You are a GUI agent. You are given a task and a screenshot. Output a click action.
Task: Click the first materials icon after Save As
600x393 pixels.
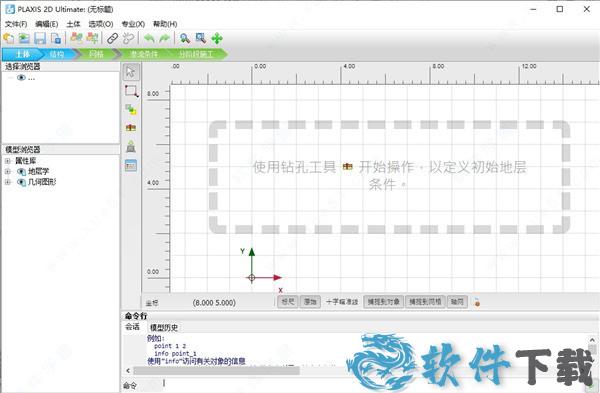77,38
